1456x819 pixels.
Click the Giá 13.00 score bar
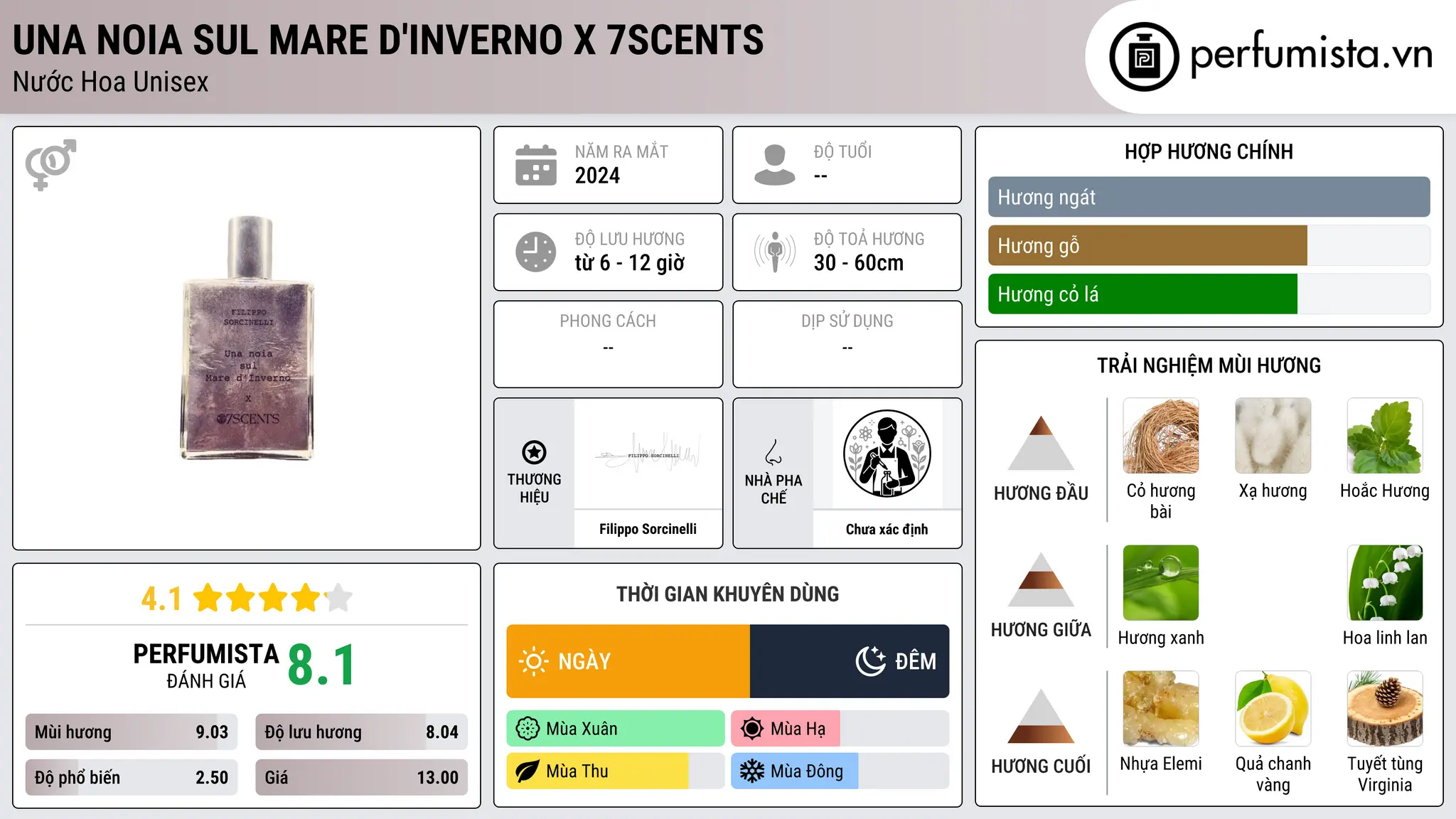pyautogui.click(x=361, y=778)
